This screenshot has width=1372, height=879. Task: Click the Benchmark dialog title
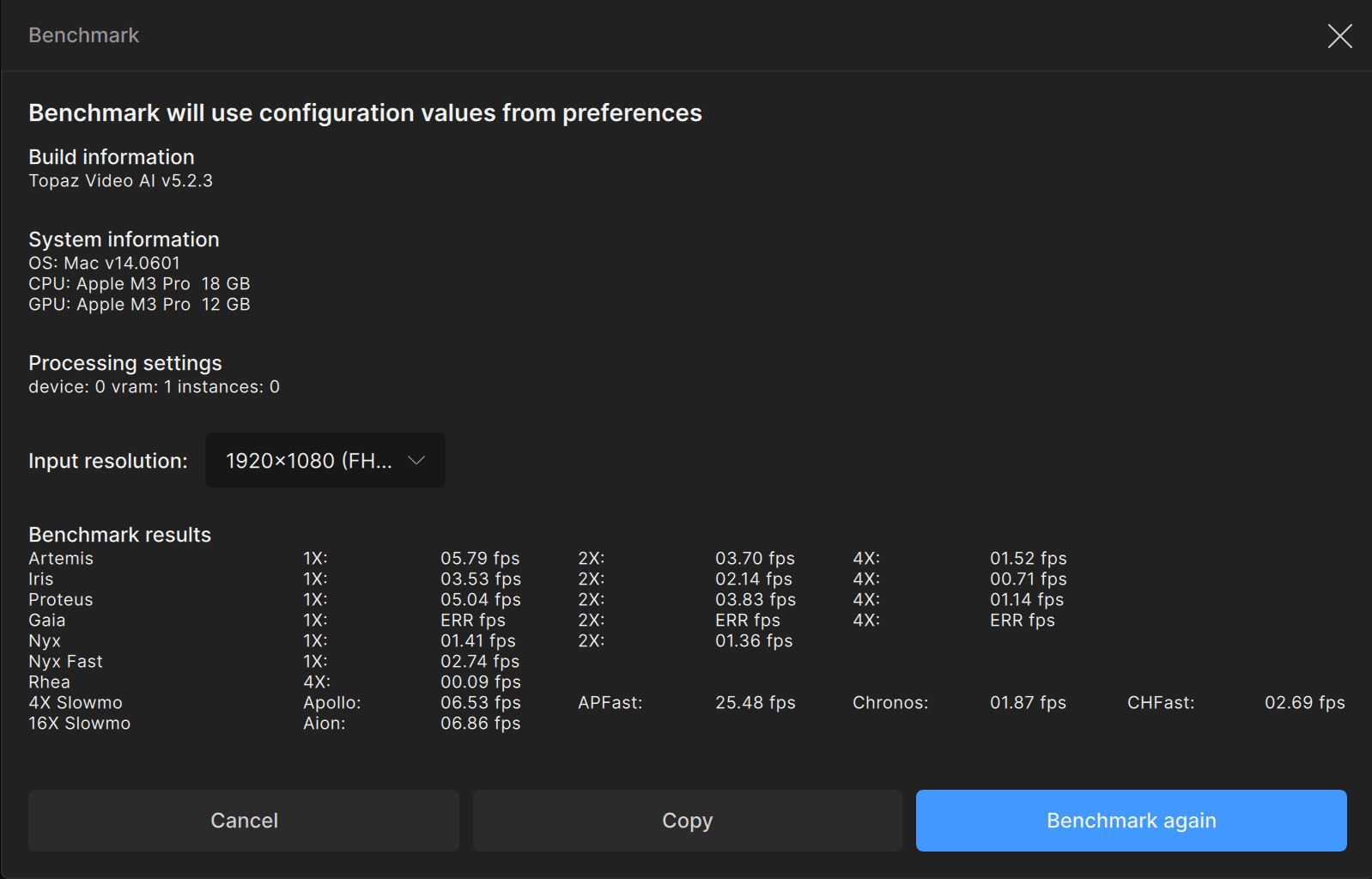84,35
